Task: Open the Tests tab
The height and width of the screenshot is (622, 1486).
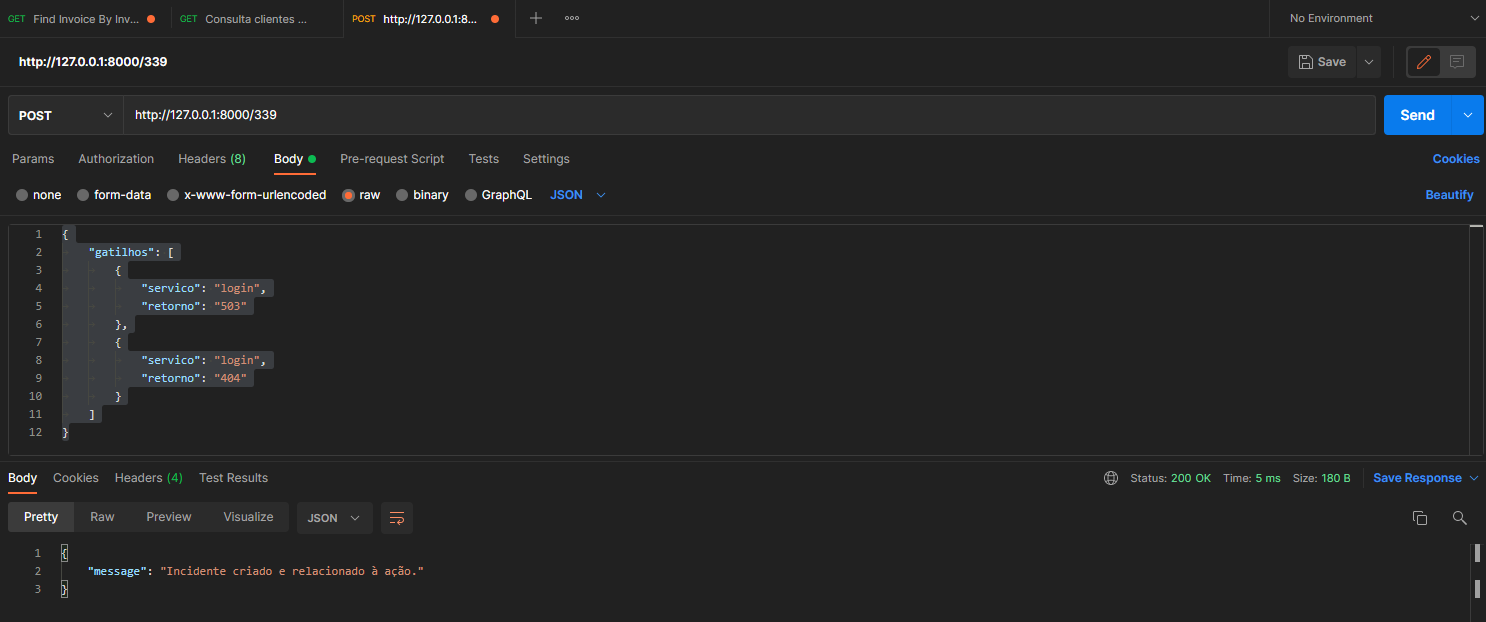Action: click(484, 159)
